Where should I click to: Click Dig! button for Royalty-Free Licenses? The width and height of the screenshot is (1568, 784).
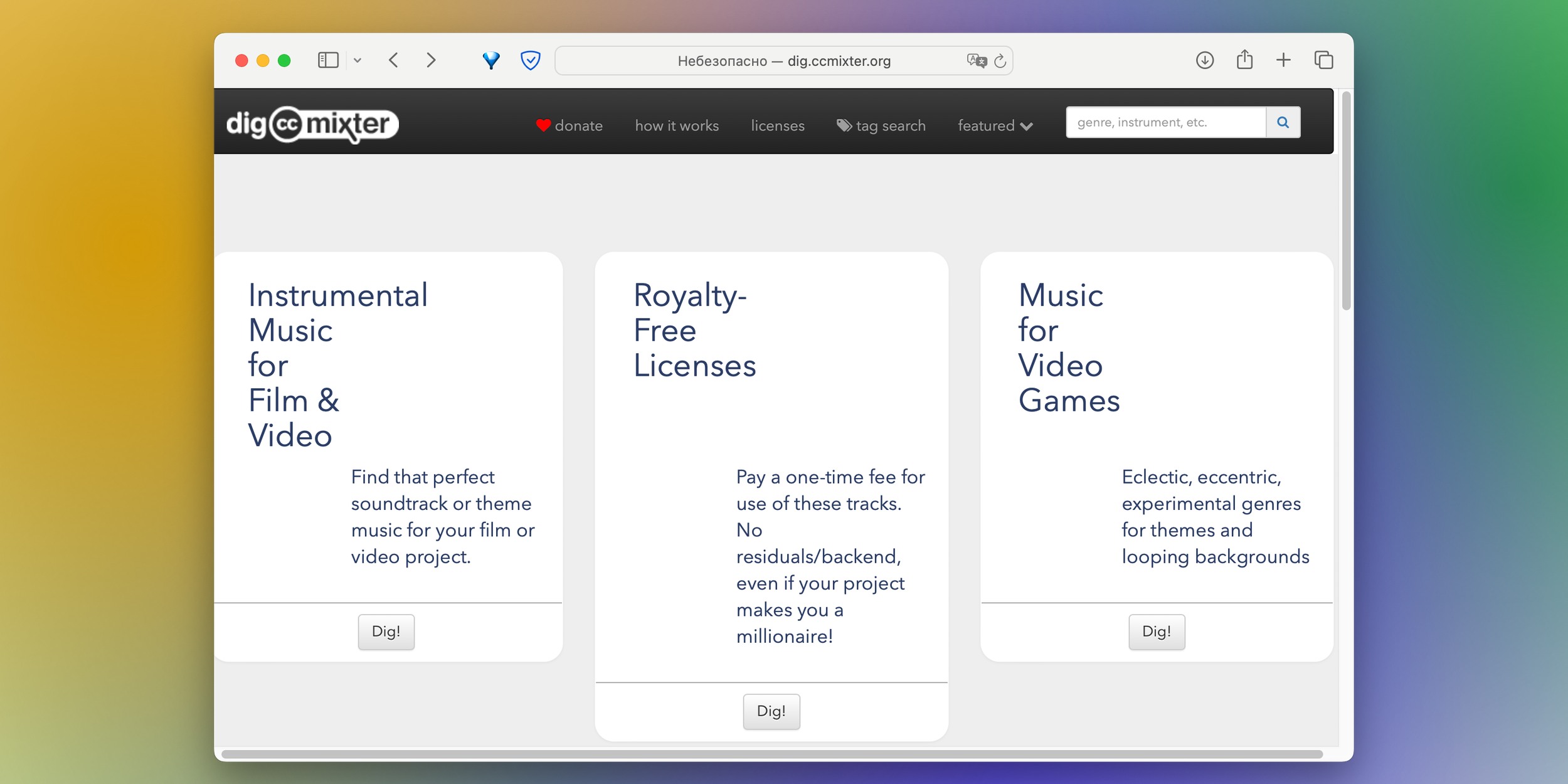(x=772, y=711)
